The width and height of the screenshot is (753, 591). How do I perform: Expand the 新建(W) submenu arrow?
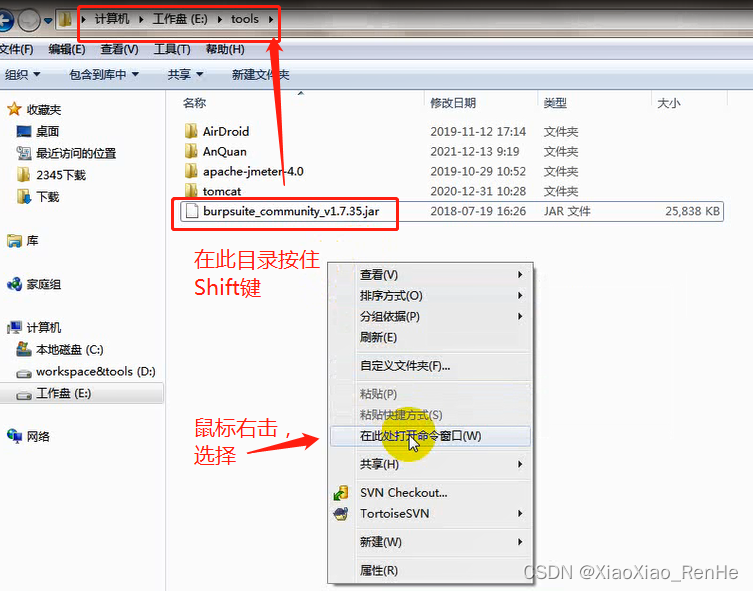tap(520, 542)
